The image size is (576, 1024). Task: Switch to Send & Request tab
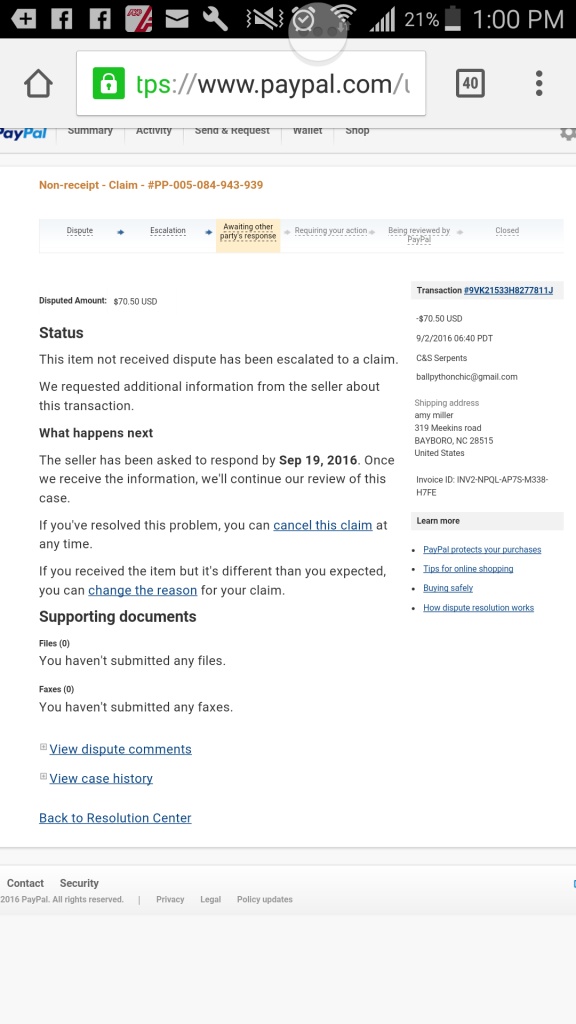pos(232,131)
